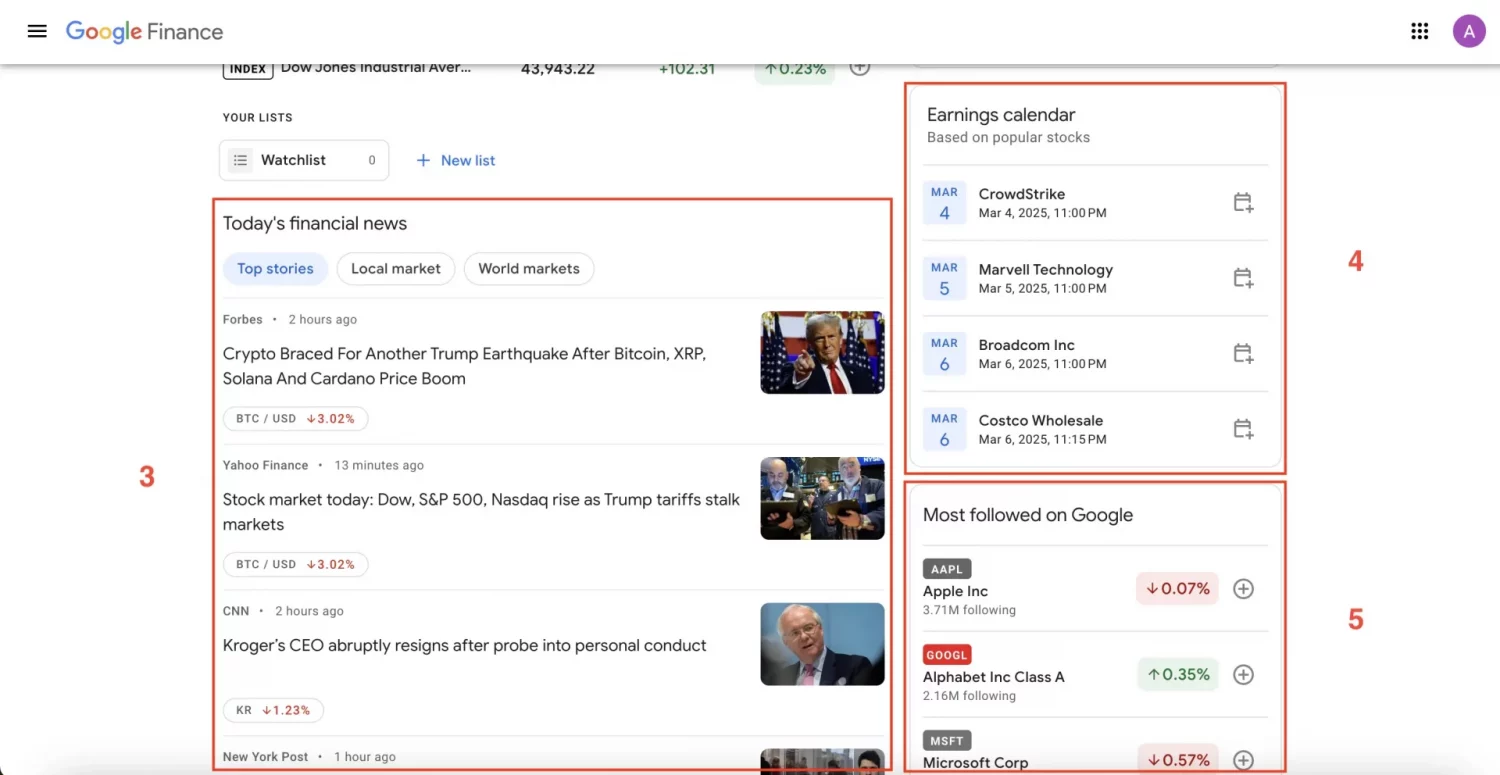The image size is (1500, 775).
Task: Select the Top stories tab
Action: (275, 269)
